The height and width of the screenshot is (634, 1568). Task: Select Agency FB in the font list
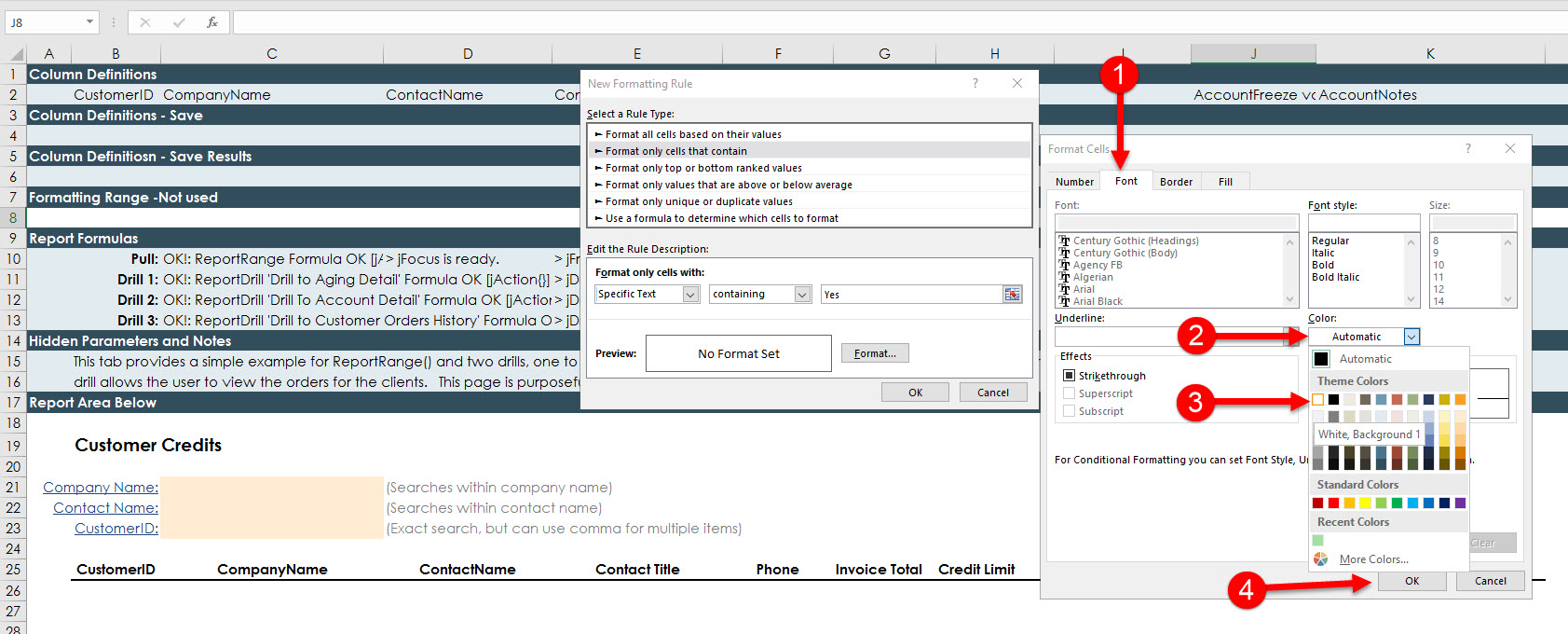(x=1098, y=265)
